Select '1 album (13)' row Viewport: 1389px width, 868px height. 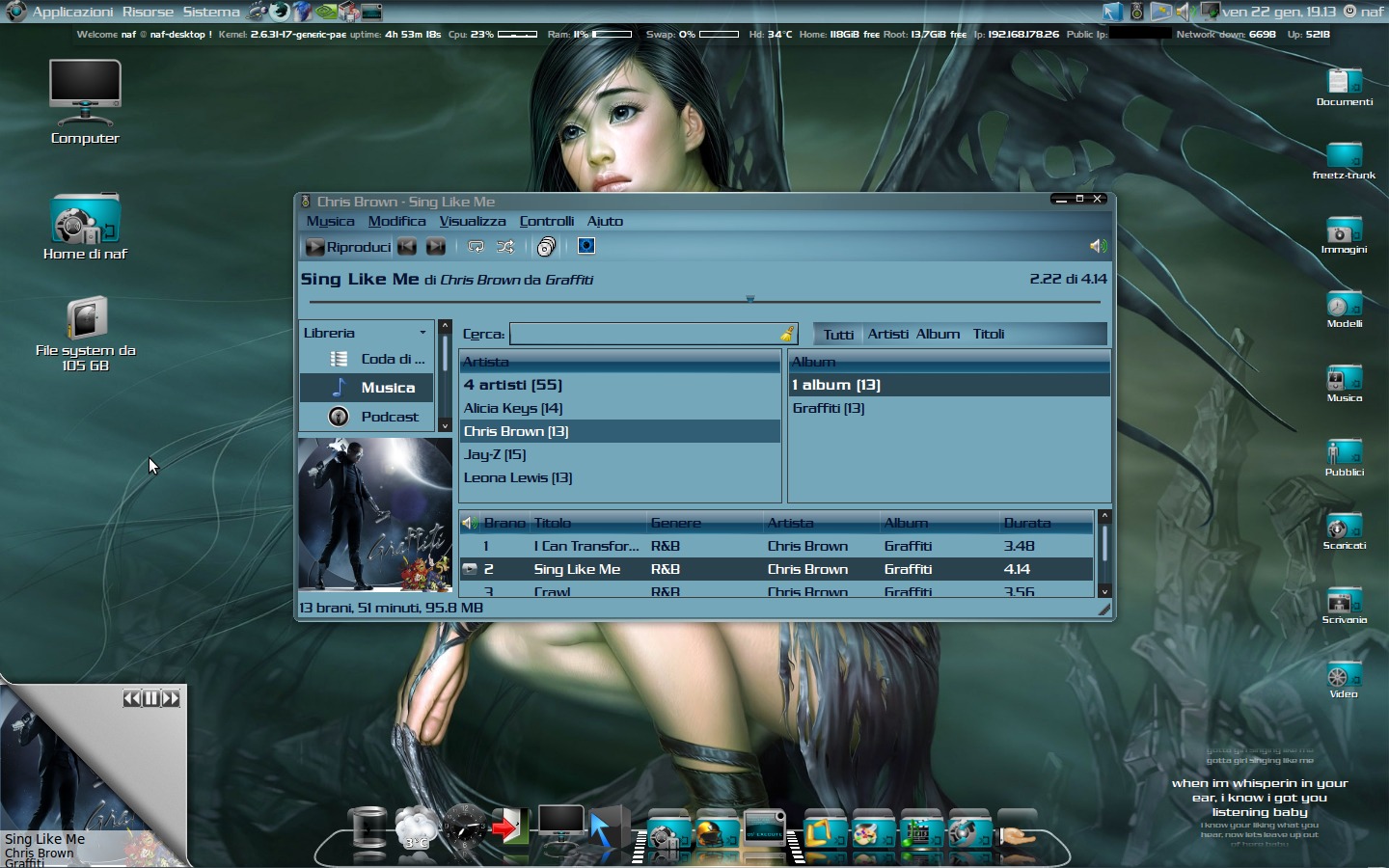tap(949, 385)
